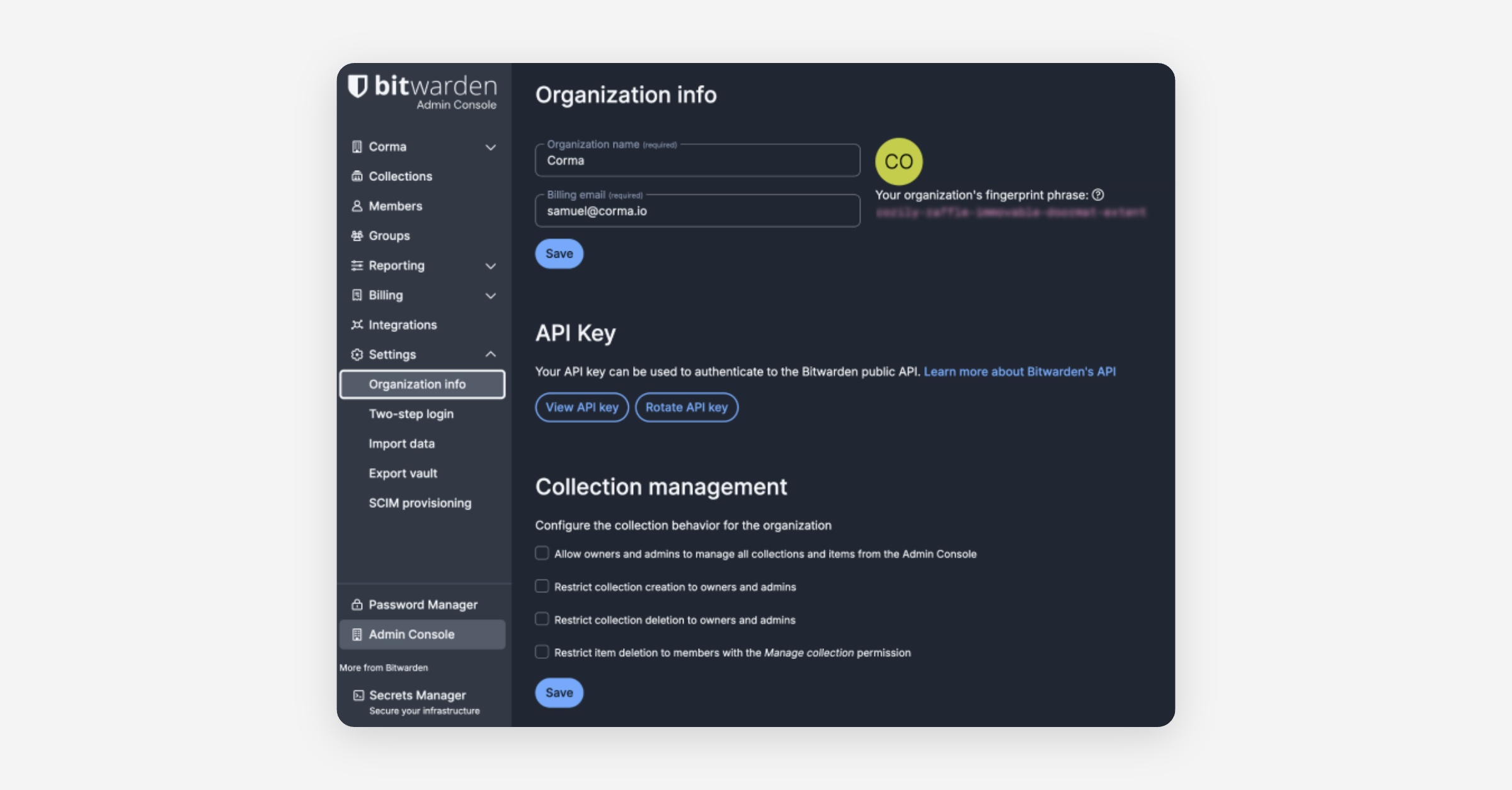Expand the Billing submenu chevron
Viewport: 1512px width, 790px height.
click(490, 295)
